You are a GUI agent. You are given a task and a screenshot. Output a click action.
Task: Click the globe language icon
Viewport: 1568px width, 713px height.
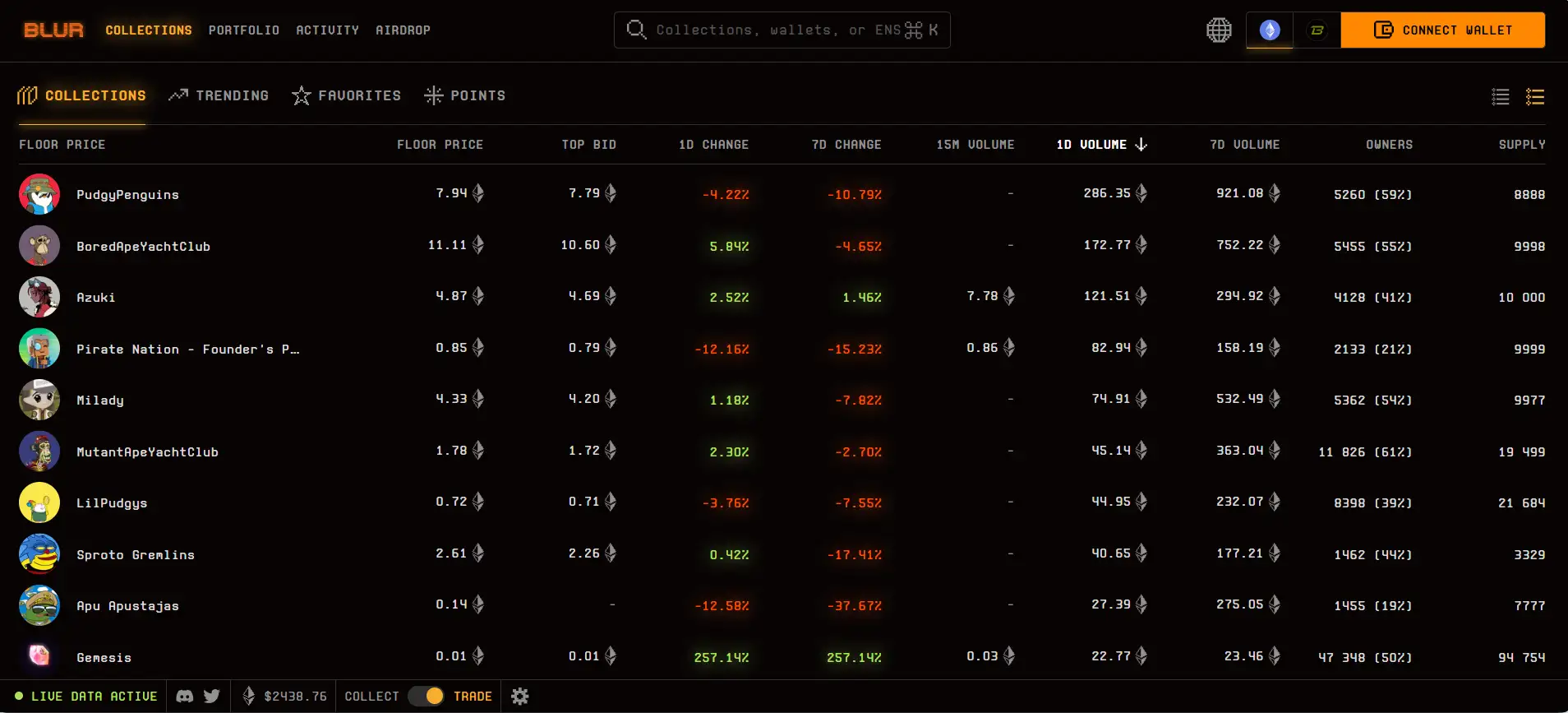click(x=1219, y=30)
